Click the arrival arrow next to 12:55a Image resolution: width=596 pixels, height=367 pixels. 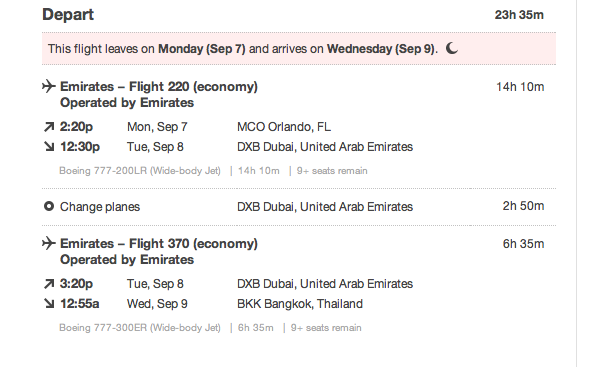pyautogui.click(x=49, y=303)
